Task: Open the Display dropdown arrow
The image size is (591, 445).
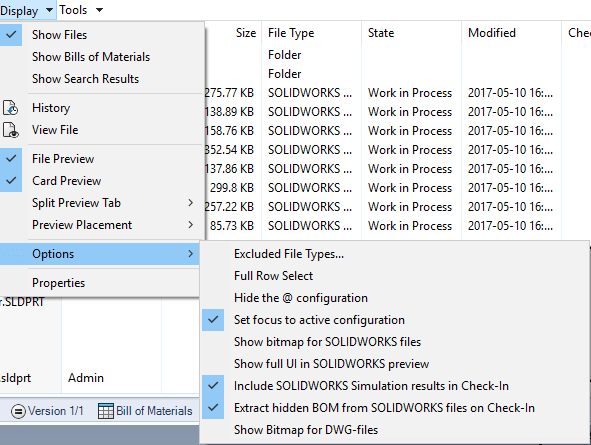Action: (49, 10)
